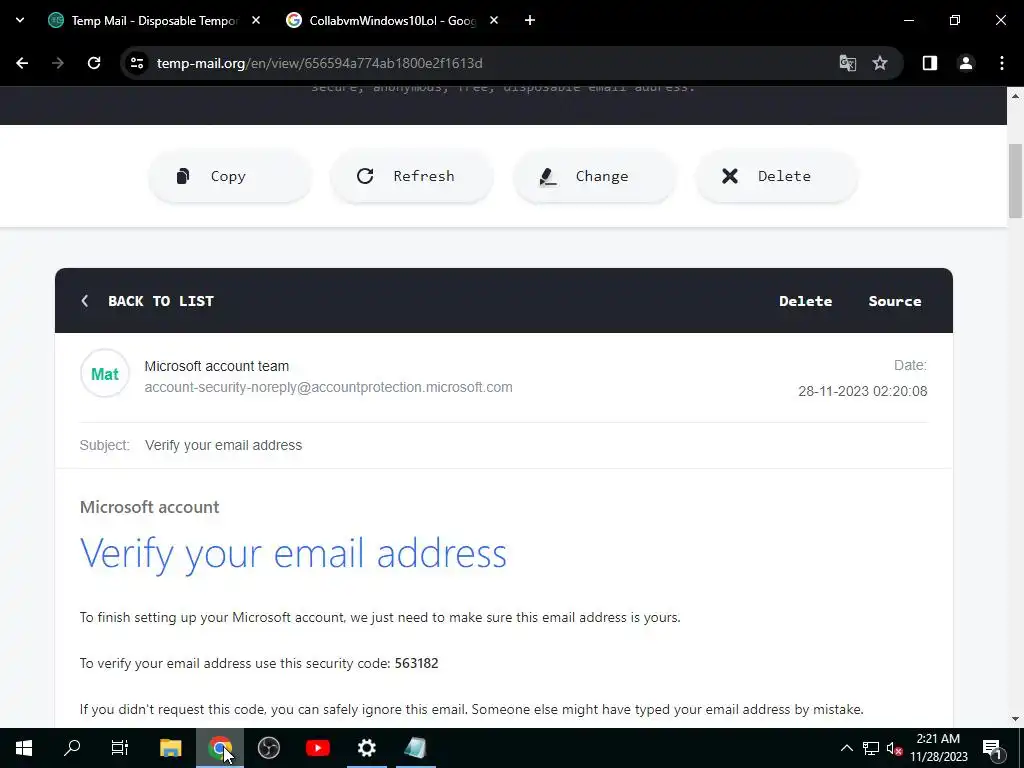Click the browser forward arrow
Viewport: 1024px width, 768px height.
click(x=58, y=63)
